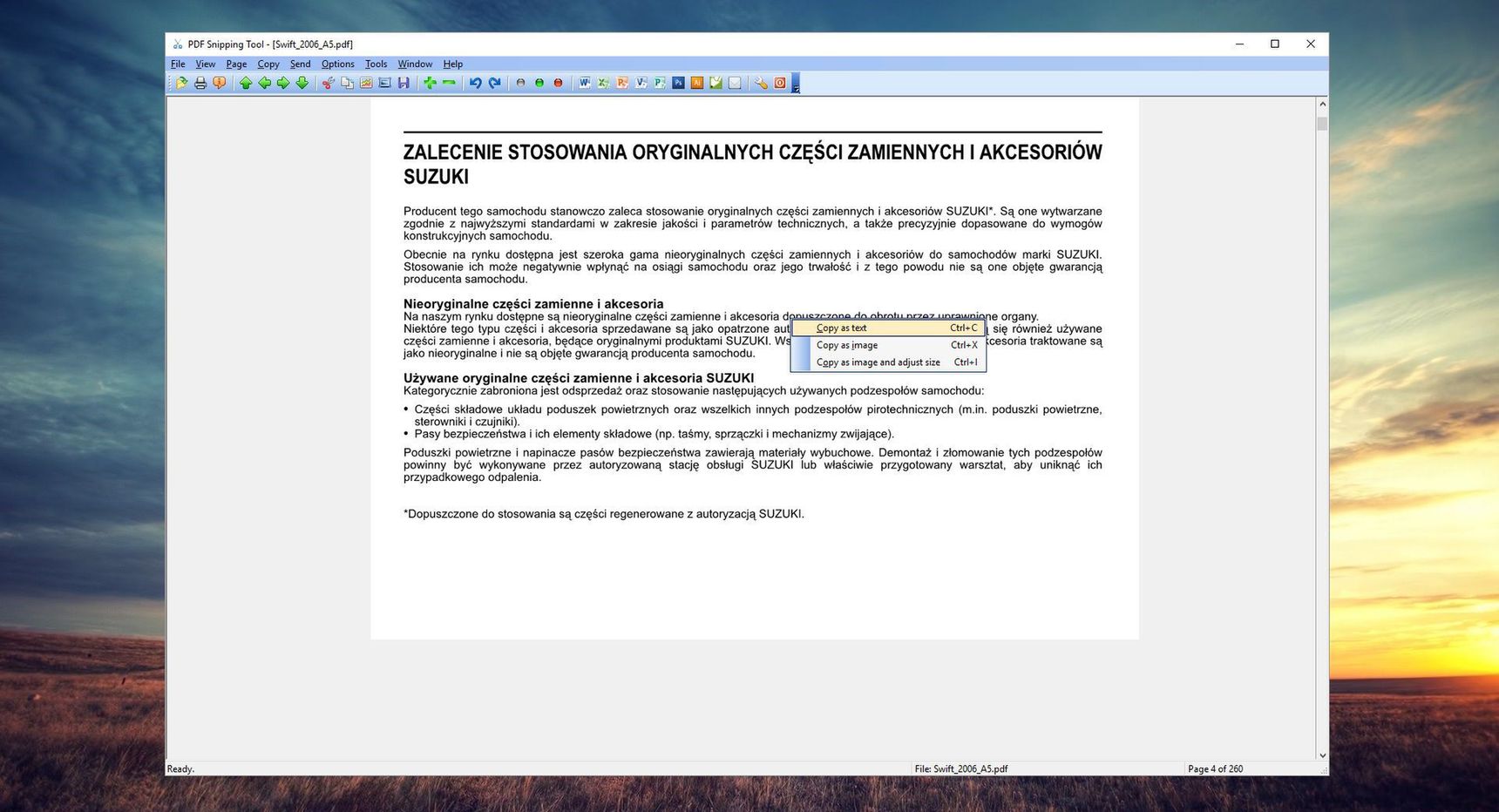Click the green left arrow icon
1499x812 pixels.
tap(265, 83)
